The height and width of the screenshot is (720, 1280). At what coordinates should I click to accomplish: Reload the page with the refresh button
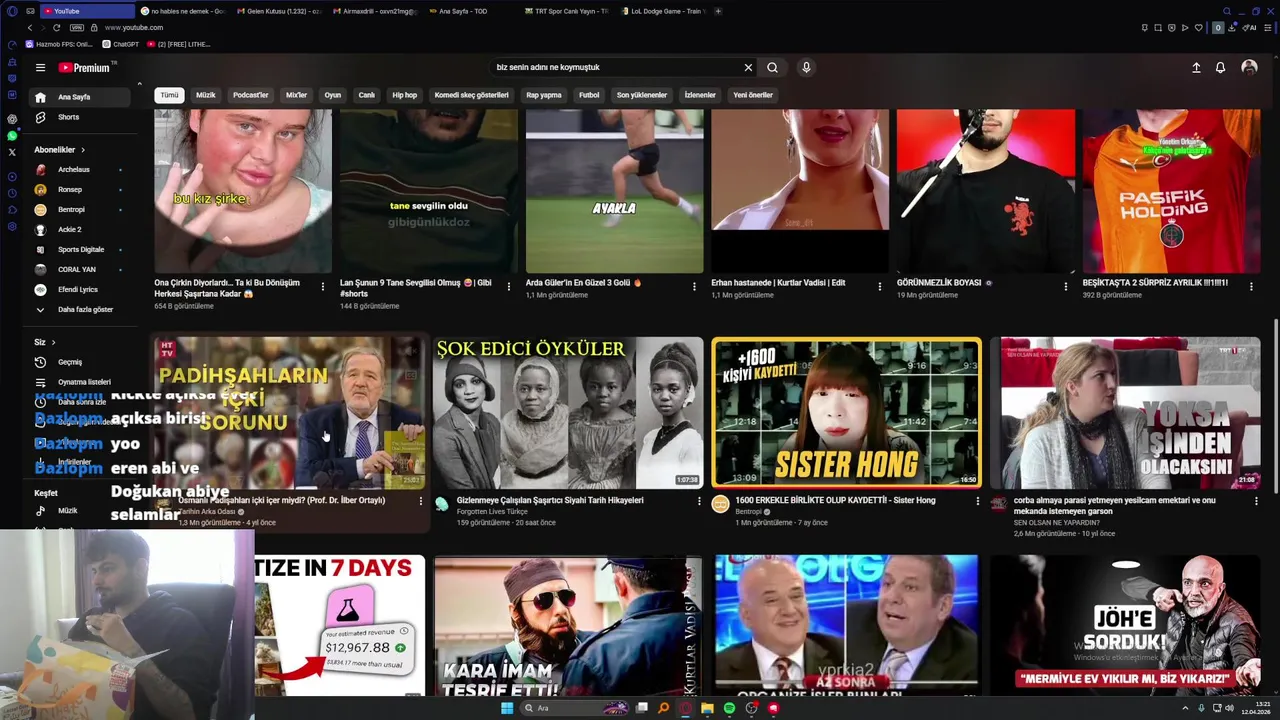(55, 28)
